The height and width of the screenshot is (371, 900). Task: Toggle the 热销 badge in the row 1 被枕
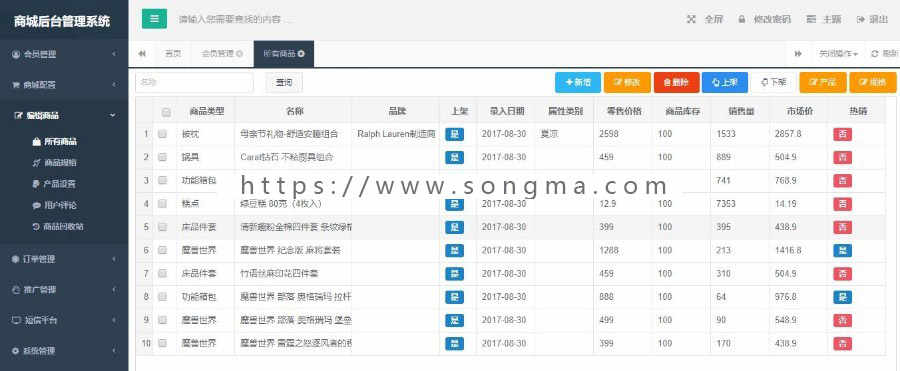pyautogui.click(x=842, y=134)
